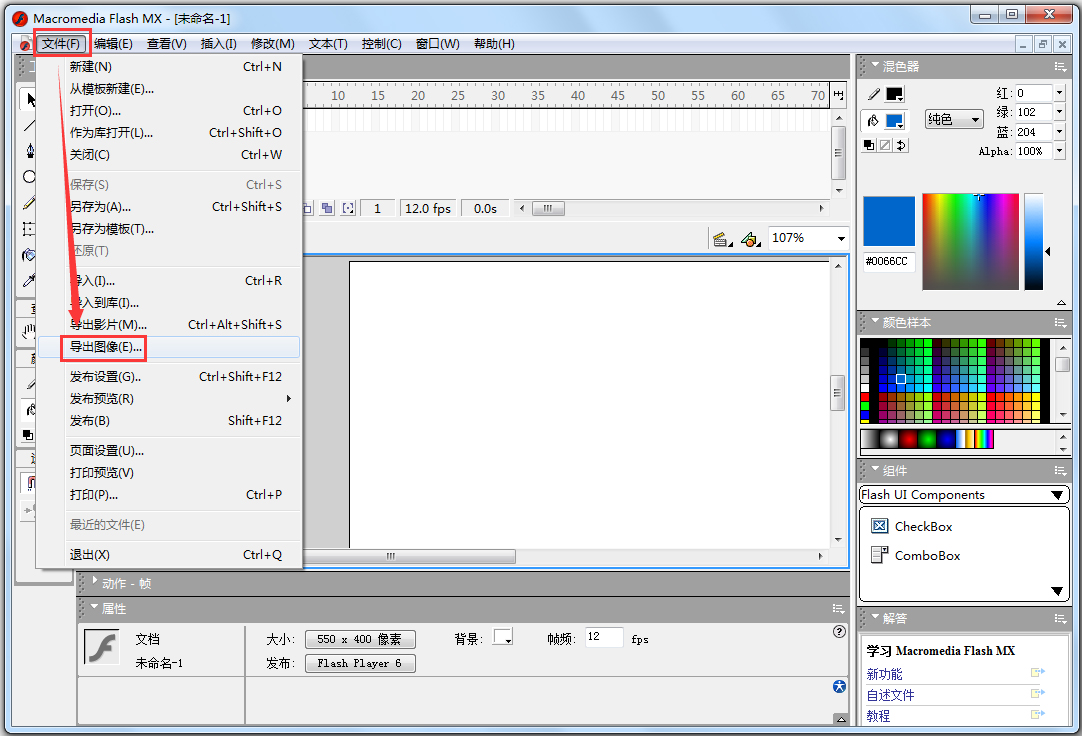The width and height of the screenshot is (1082, 736).
Task: Select the Free Transform tool
Action: coord(29,228)
